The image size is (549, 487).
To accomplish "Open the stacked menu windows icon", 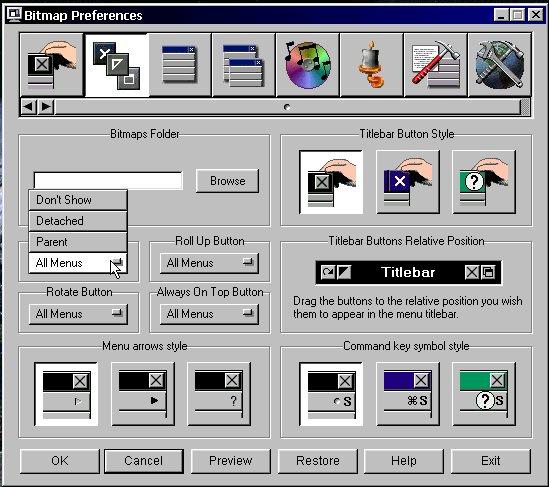I will tap(244, 65).
